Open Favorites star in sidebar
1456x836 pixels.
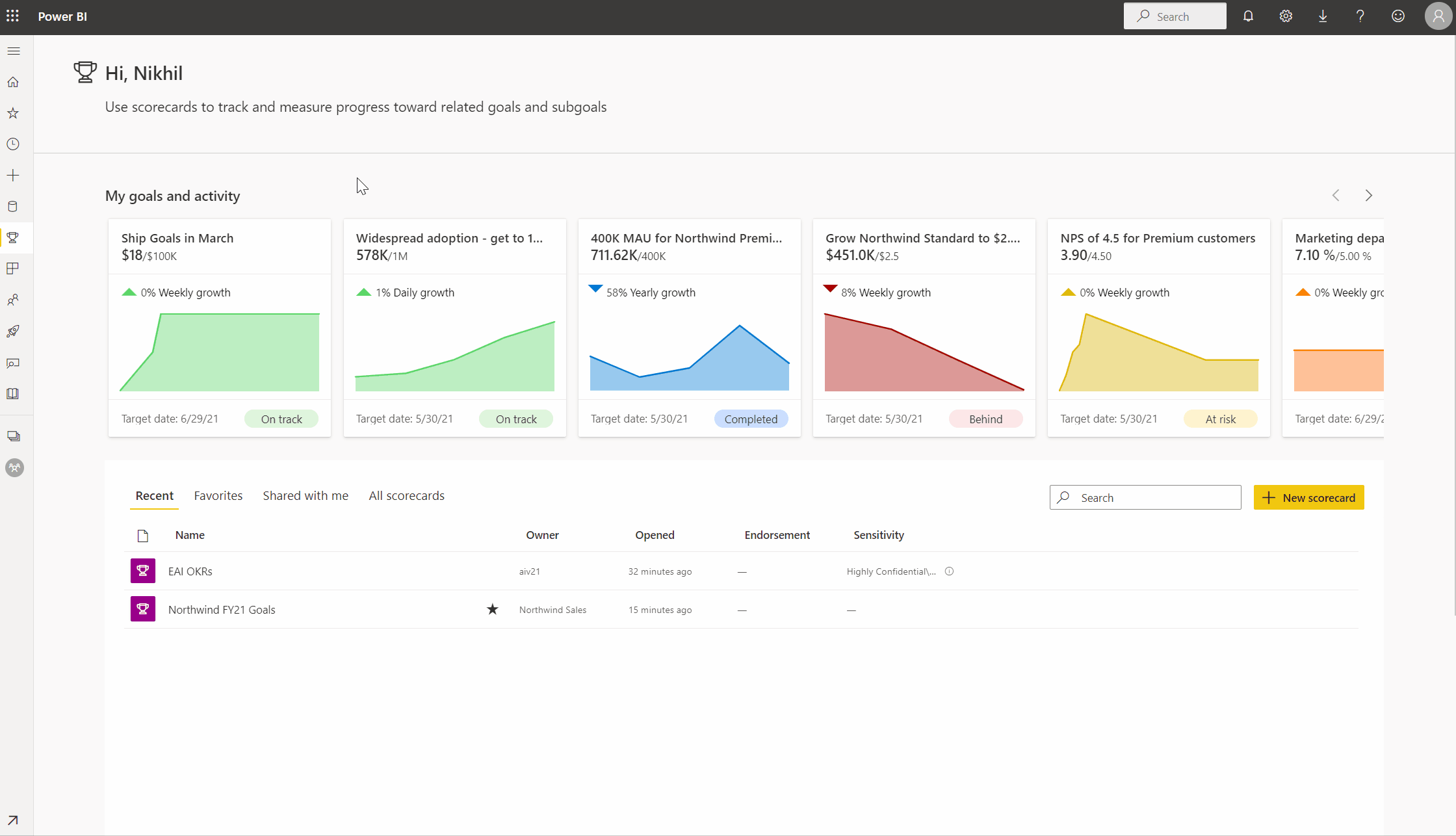pyautogui.click(x=13, y=113)
